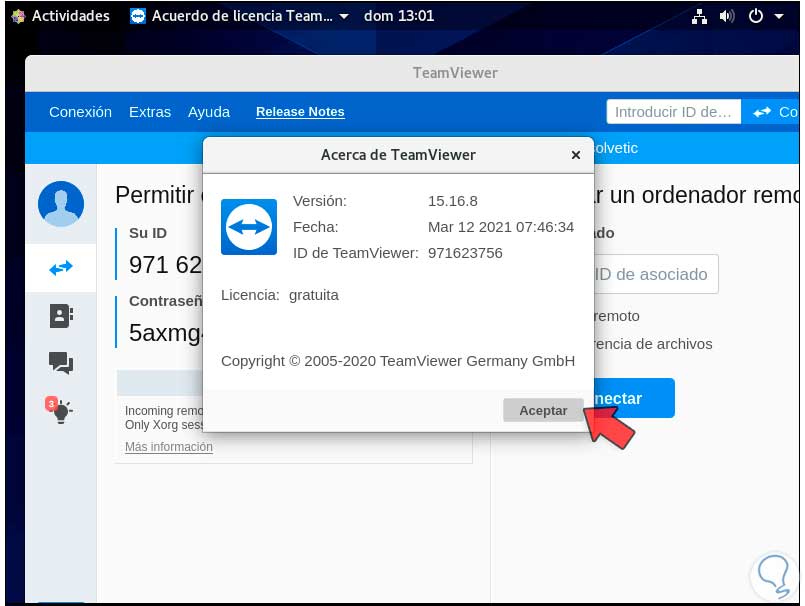Open the Conexión menu
This screenshot has height=606, width=805.
pyautogui.click(x=80, y=112)
